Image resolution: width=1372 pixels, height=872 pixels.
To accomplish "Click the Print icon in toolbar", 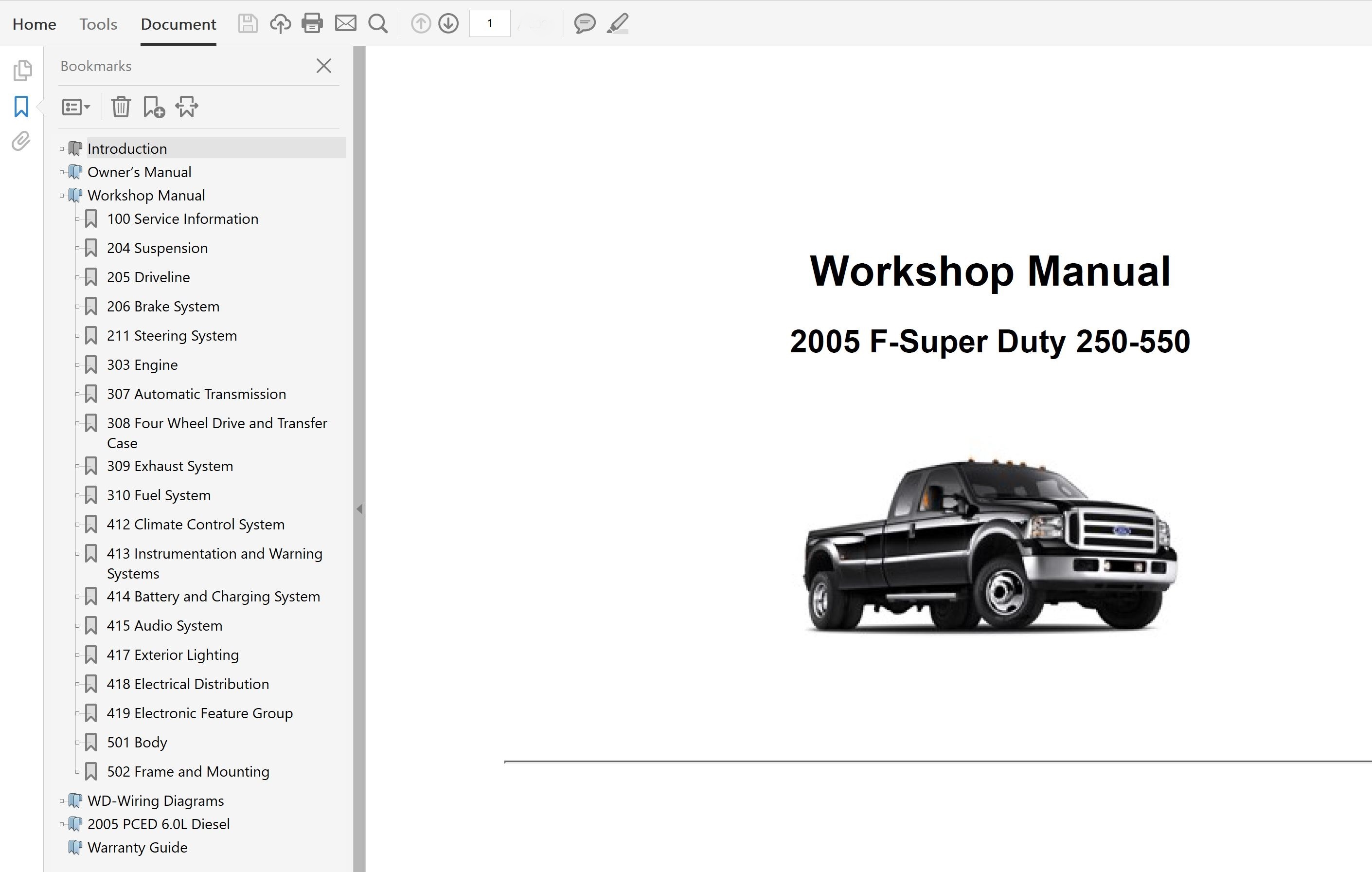I will tap(312, 23).
